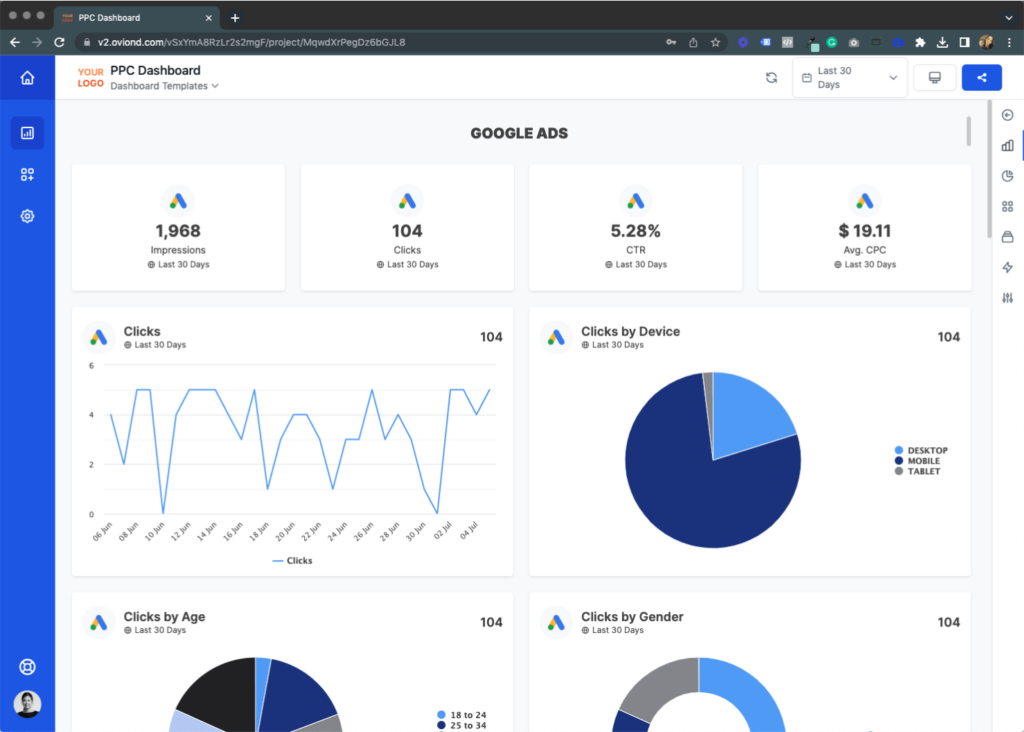Image resolution: width=1024 pixels, height=732 pixels.
Task: Click the $ 19.11 Avg. CPC value
Action: point(865,231)
